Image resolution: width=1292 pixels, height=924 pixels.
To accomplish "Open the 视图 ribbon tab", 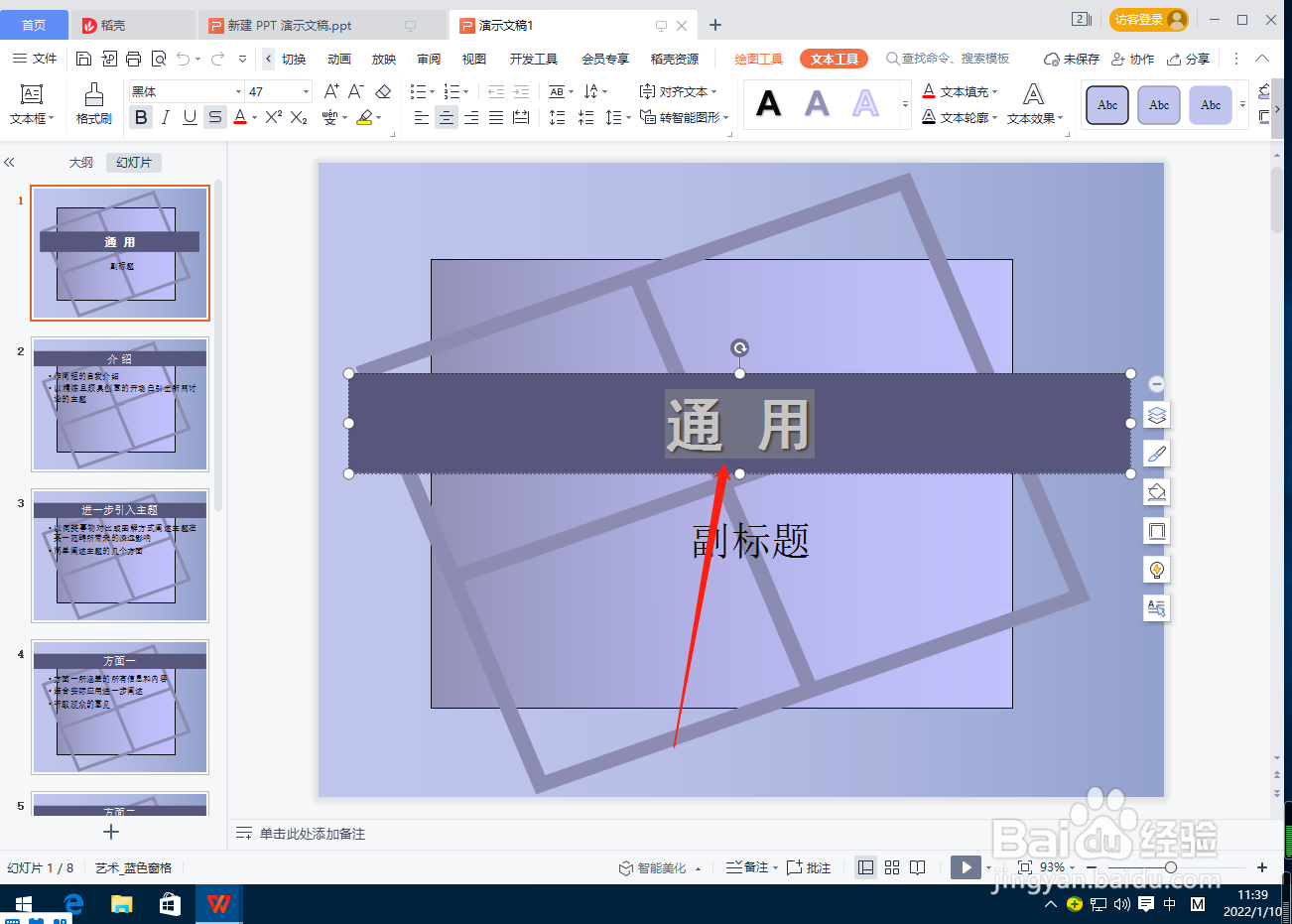I will pyautogui.click(x=474, y=59).
